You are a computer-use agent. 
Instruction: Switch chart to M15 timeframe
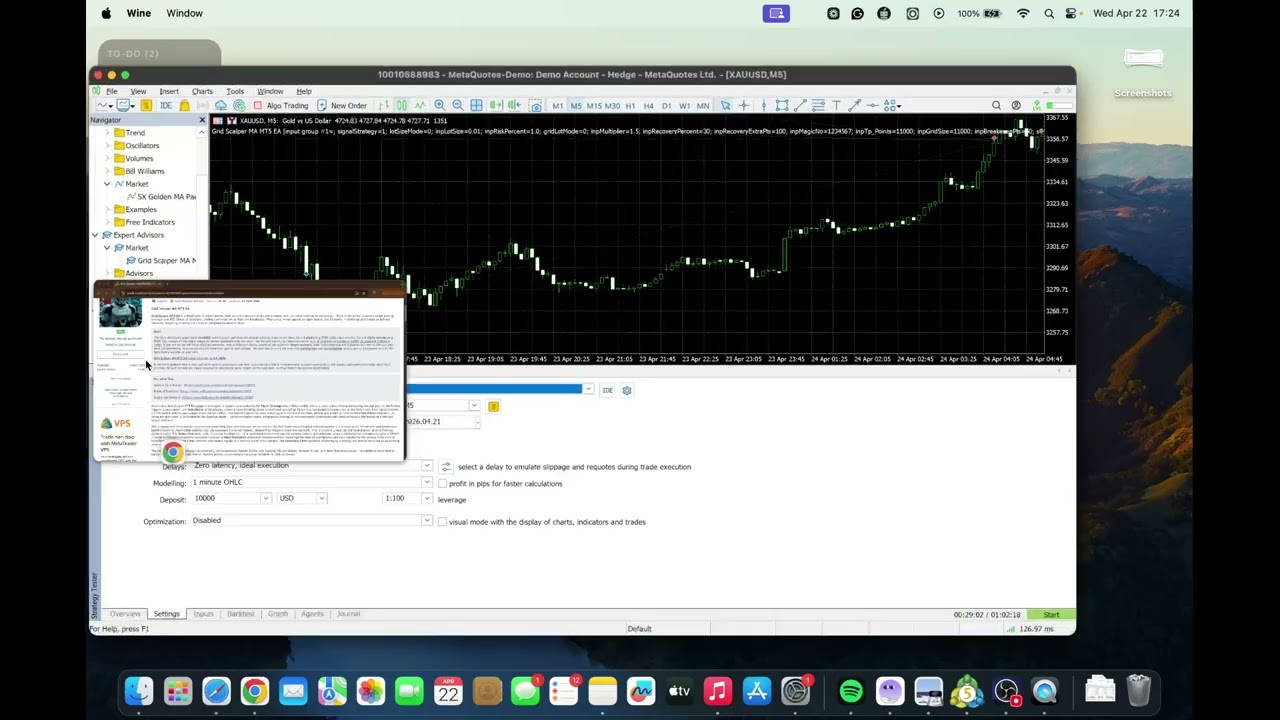(594, 105)
